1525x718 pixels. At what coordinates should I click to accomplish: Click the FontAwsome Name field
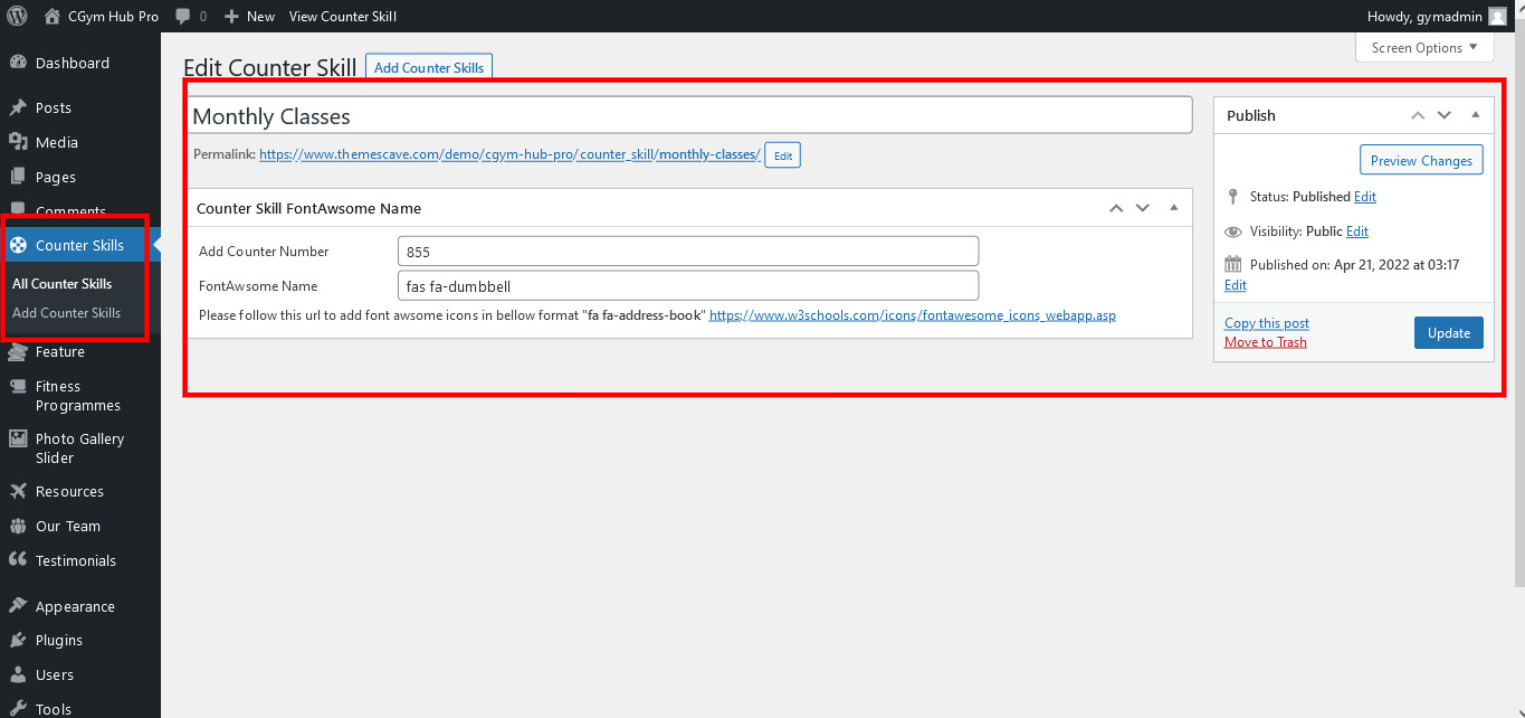pyautogui.click(x=688, y=286)
